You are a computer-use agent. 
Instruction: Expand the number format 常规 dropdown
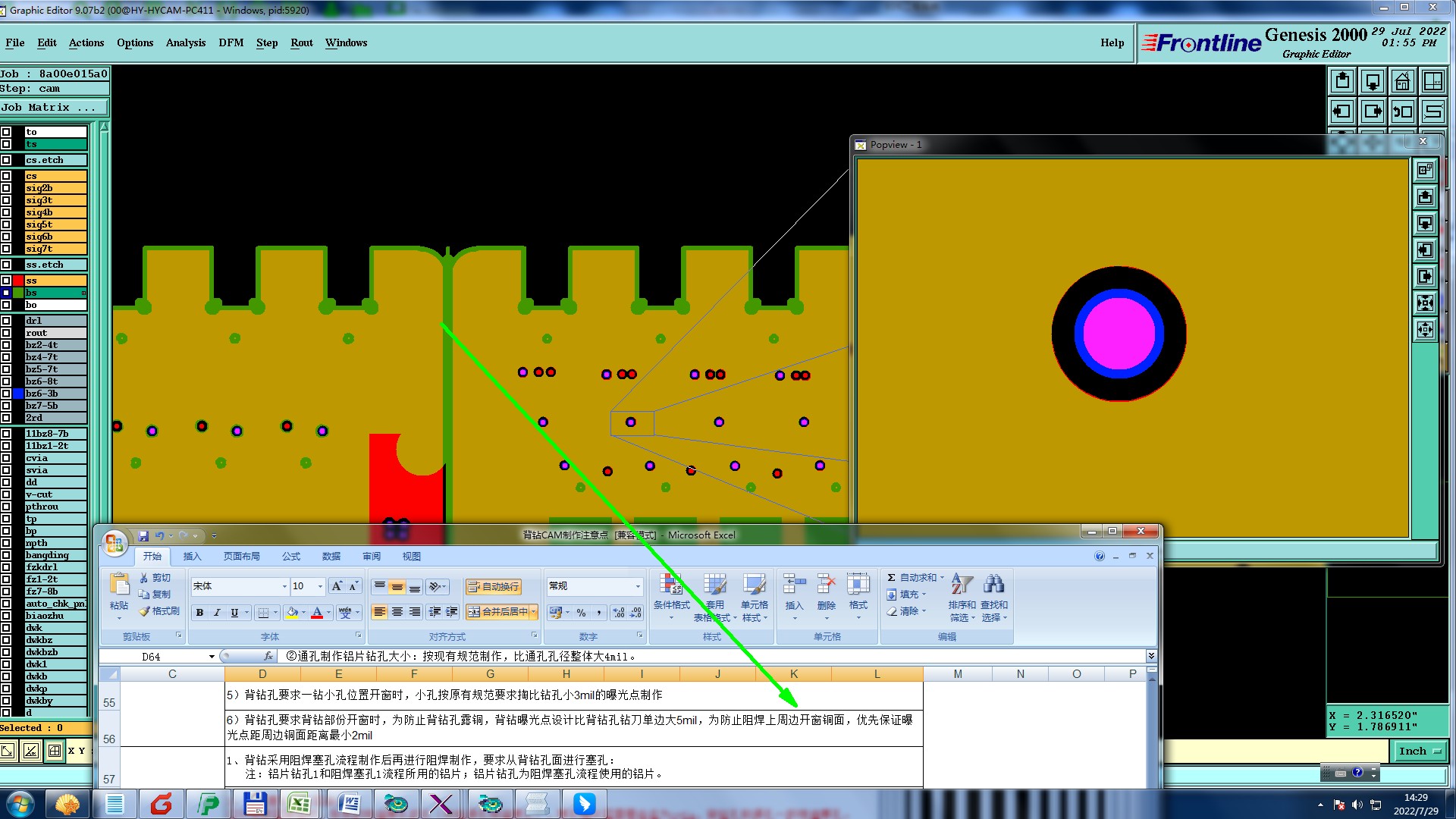pos(637,586)
